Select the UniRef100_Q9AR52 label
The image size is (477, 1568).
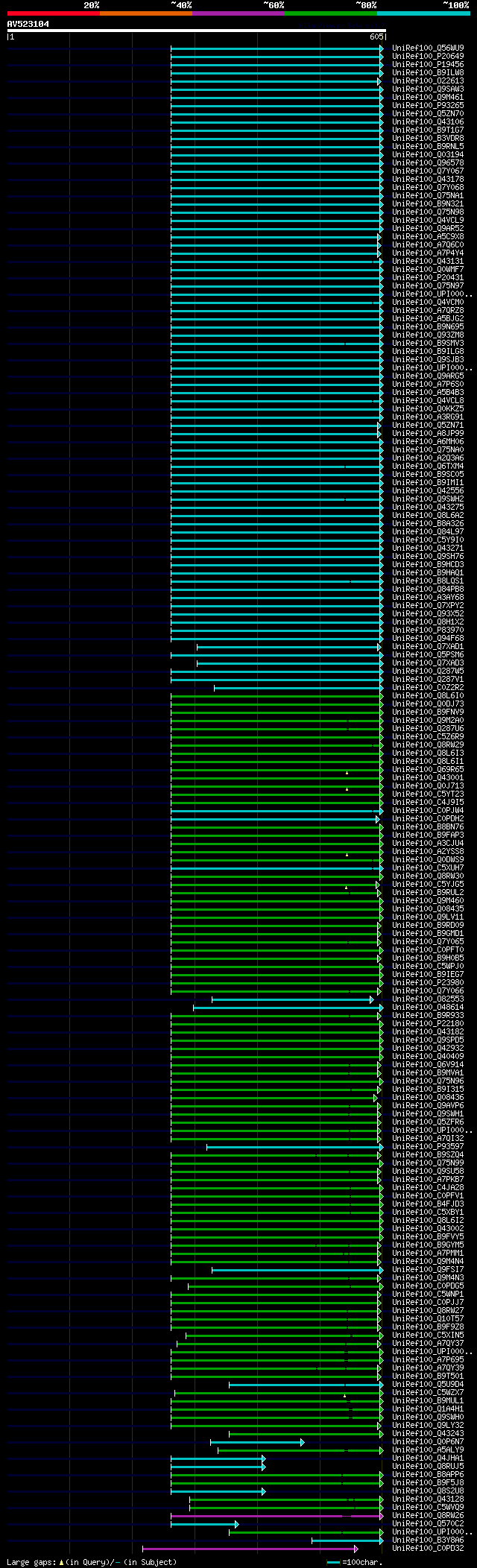click(x=428, y=229)
